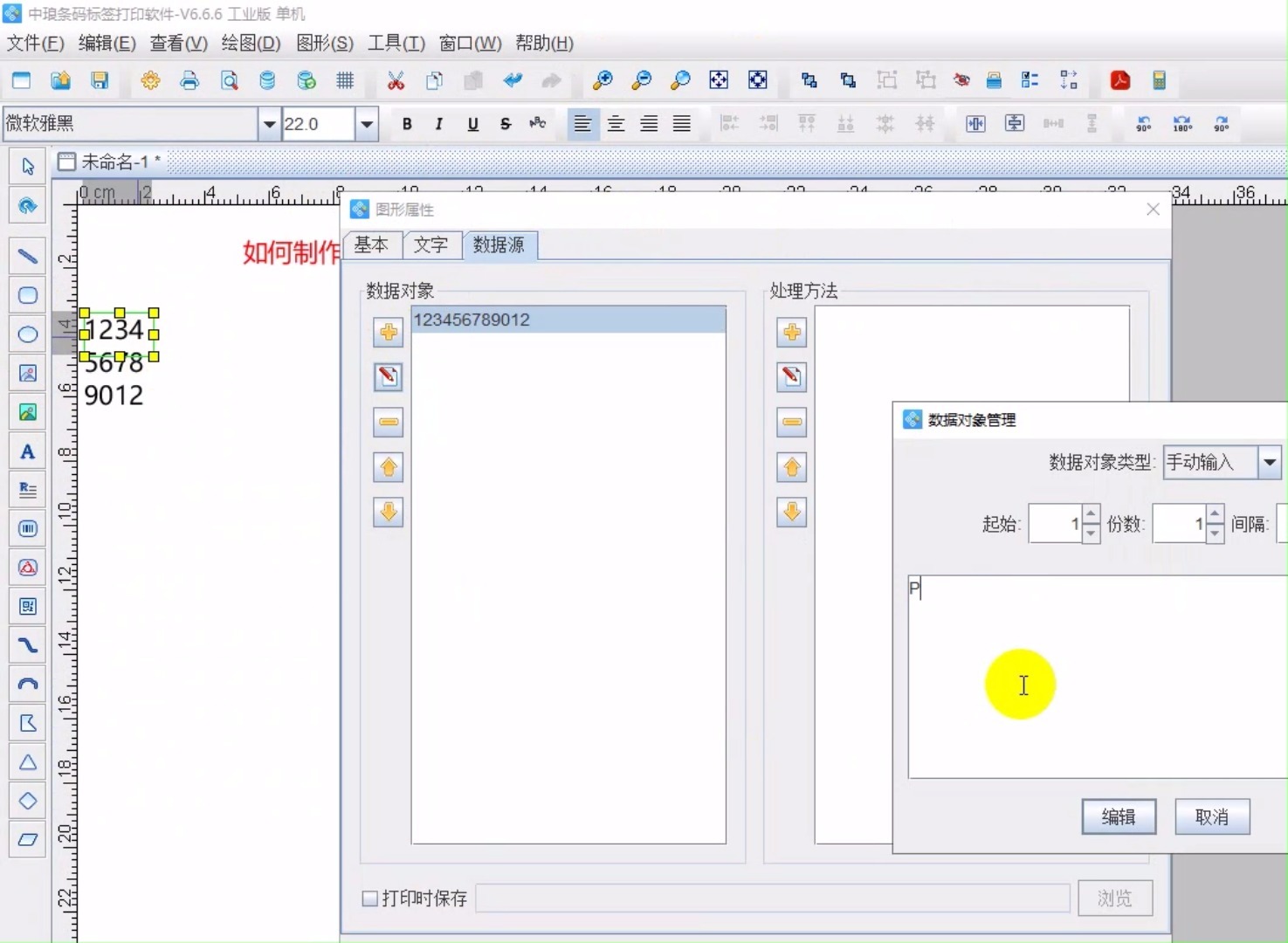Image resolution: width=1288 pixels, height=943 pixels.
Task: Open the 绘图(D) menu
Action: pyautogui.click(x=251, y=43)
